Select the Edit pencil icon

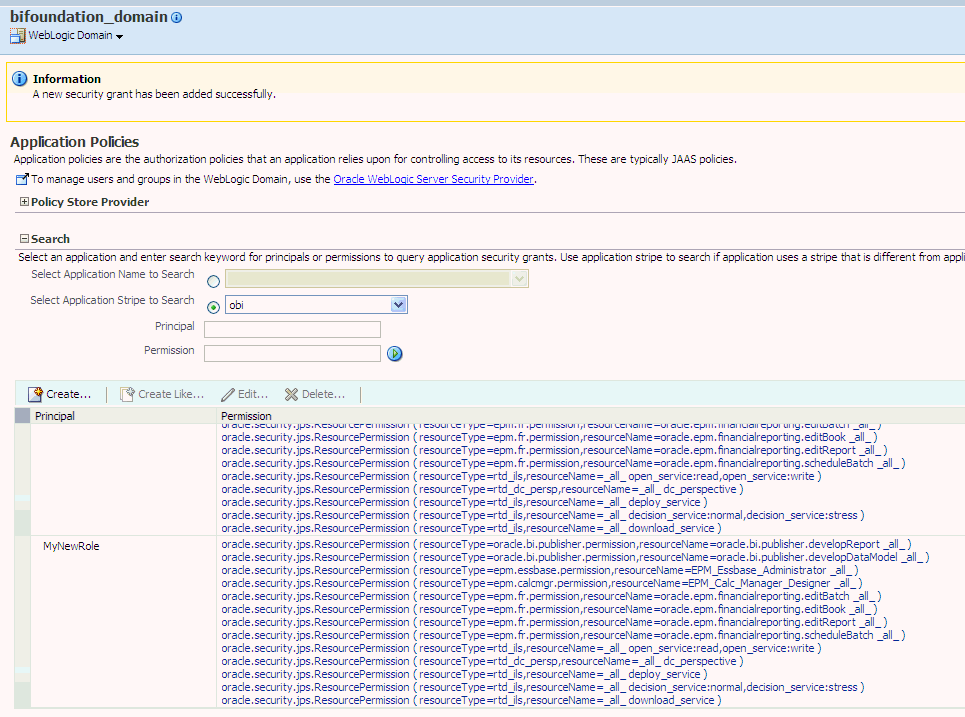click(x=225, y=394)
